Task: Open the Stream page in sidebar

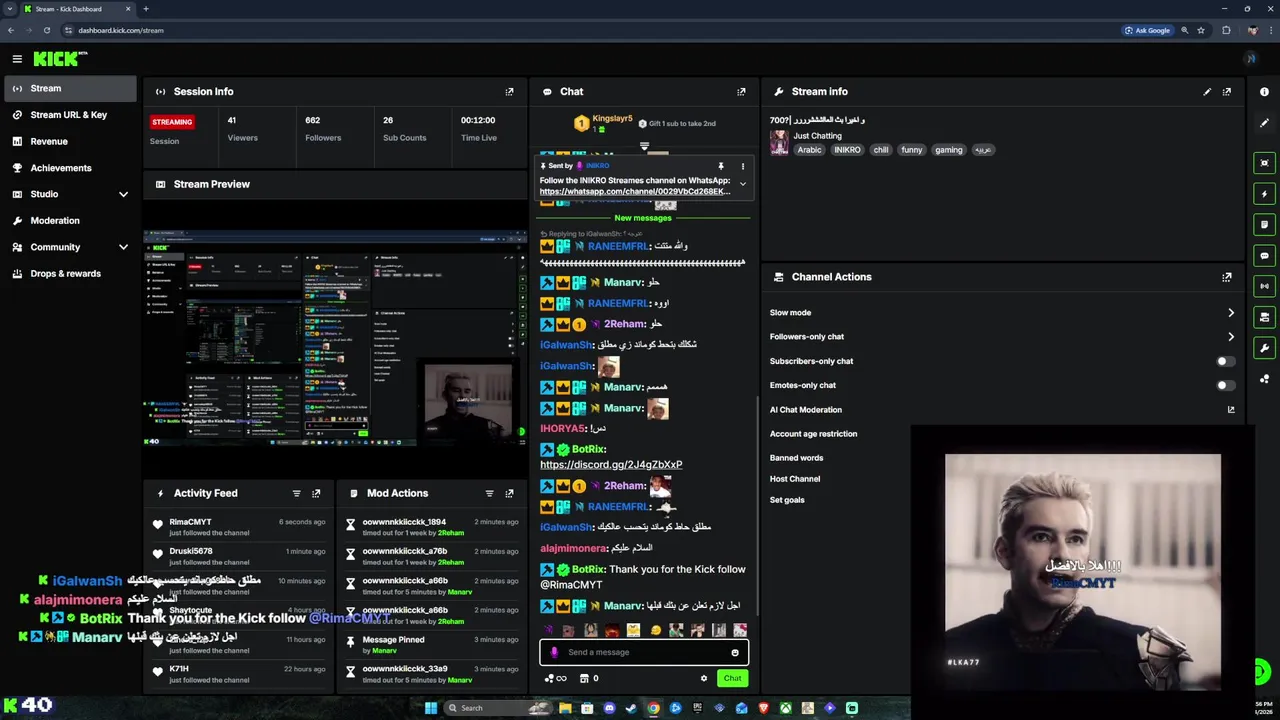Action: [70, 88]
